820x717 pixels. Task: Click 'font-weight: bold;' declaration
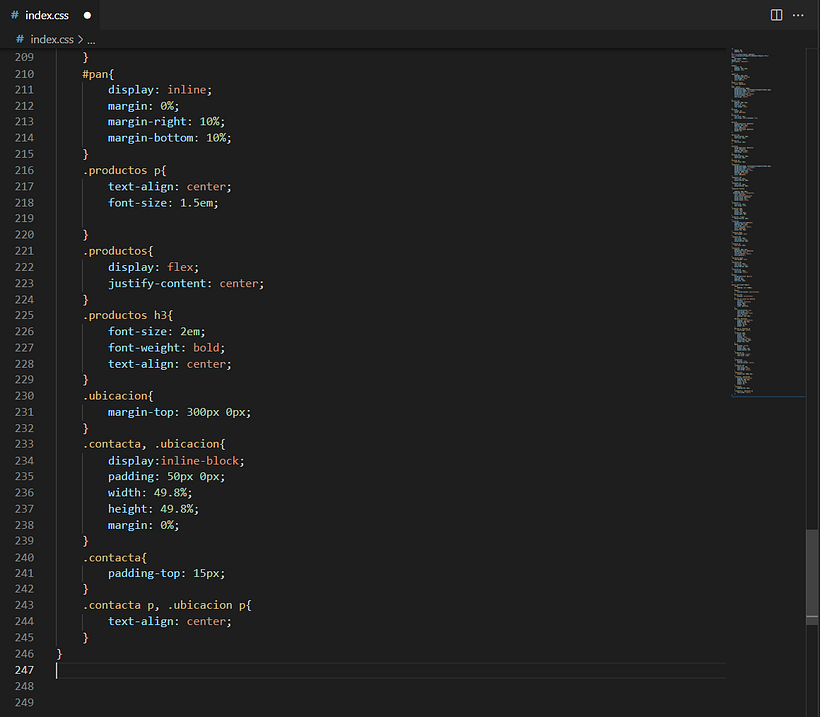point(166,348)
